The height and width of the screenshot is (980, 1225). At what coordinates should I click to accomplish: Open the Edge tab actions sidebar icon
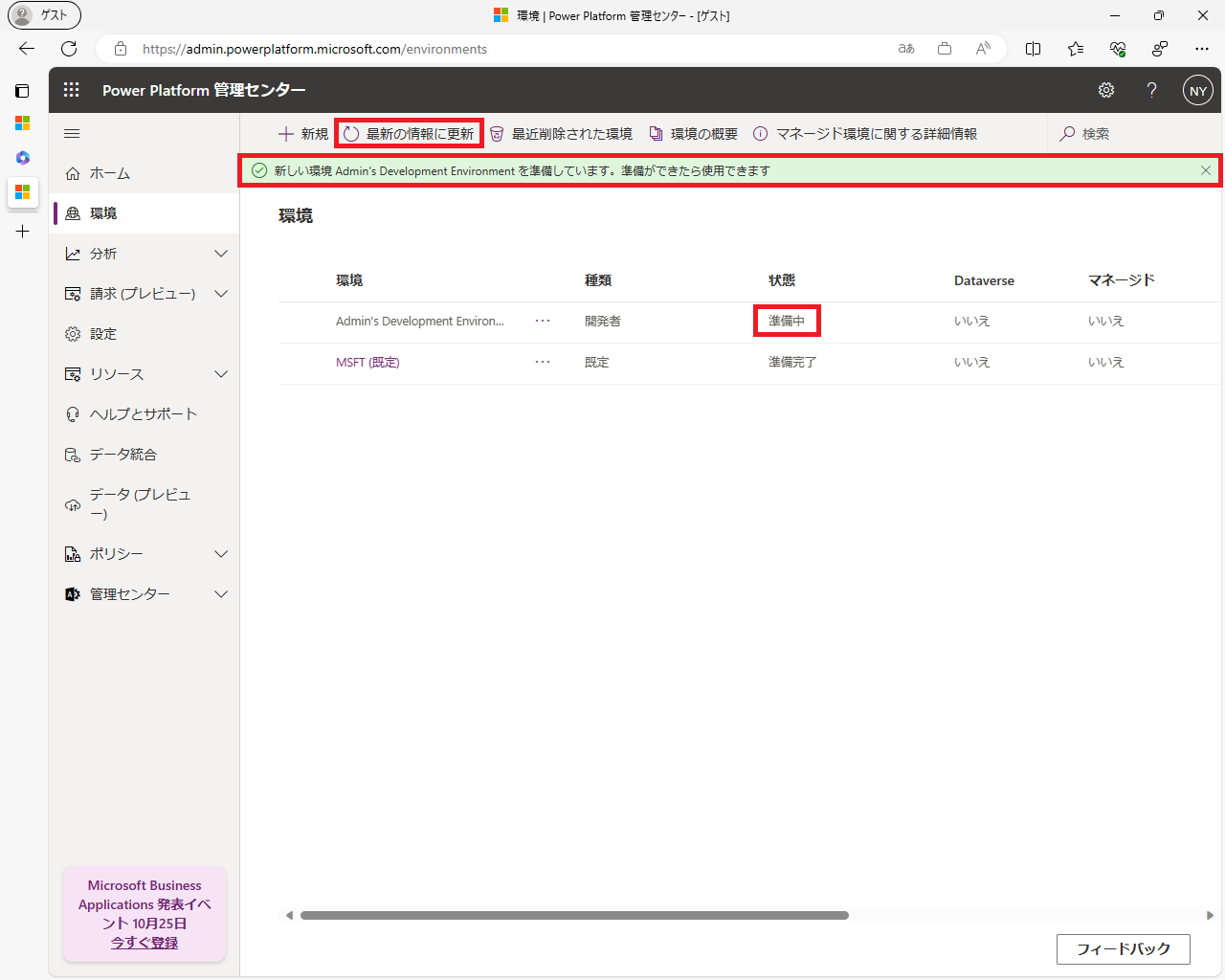(x=22, y=91)
